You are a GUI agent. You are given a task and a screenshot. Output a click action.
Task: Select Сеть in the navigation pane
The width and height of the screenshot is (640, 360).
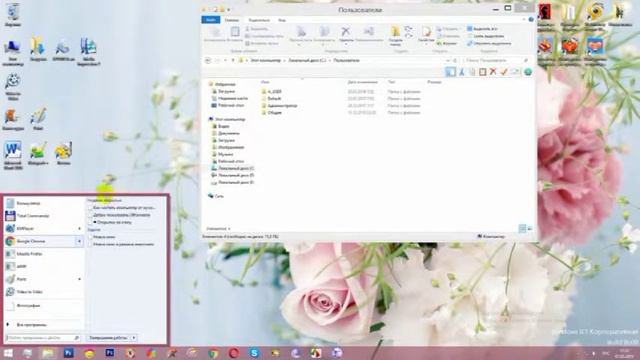pos(216,196)
